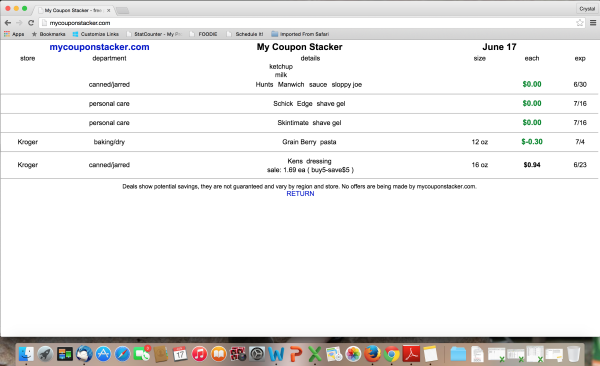Visit the mycouponstacker.com header link

[99, 47]
